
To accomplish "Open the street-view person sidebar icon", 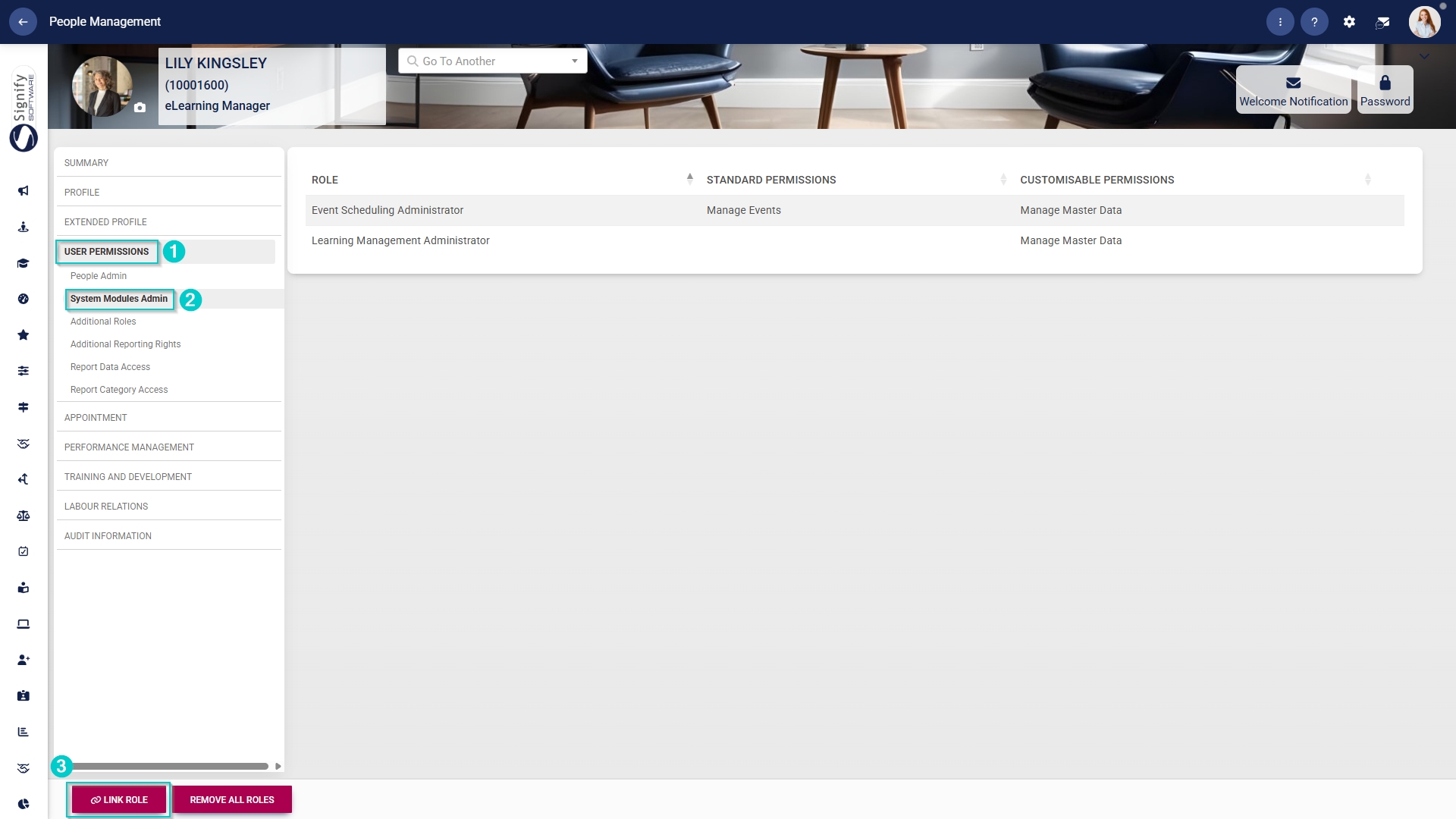I will (24, 227).
